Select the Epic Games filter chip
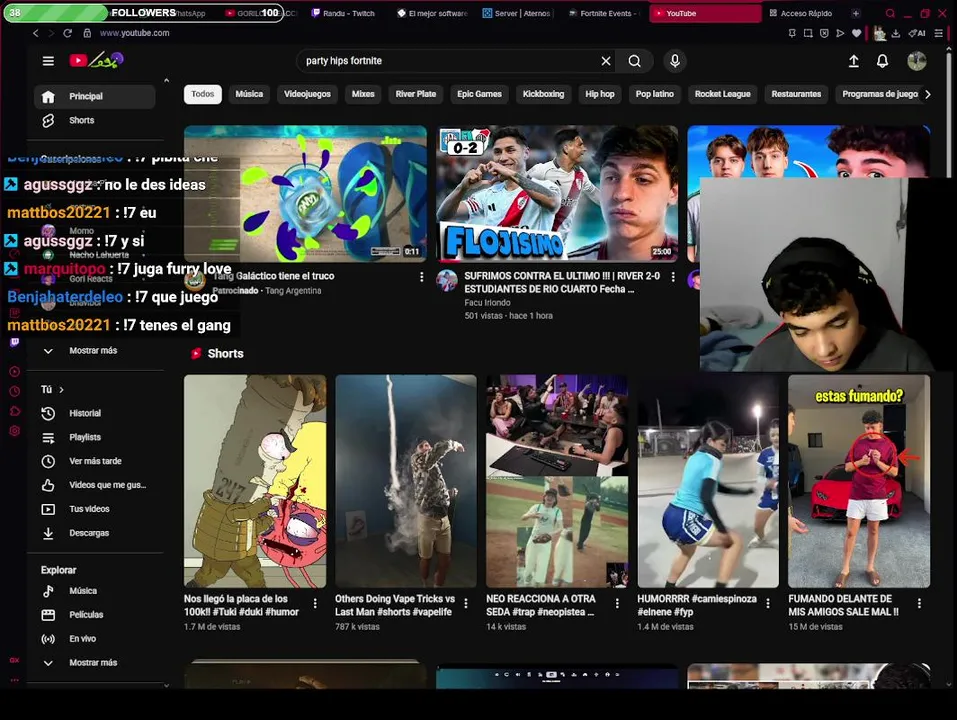Viewport: 957px width, 720px height. point(479,94)
